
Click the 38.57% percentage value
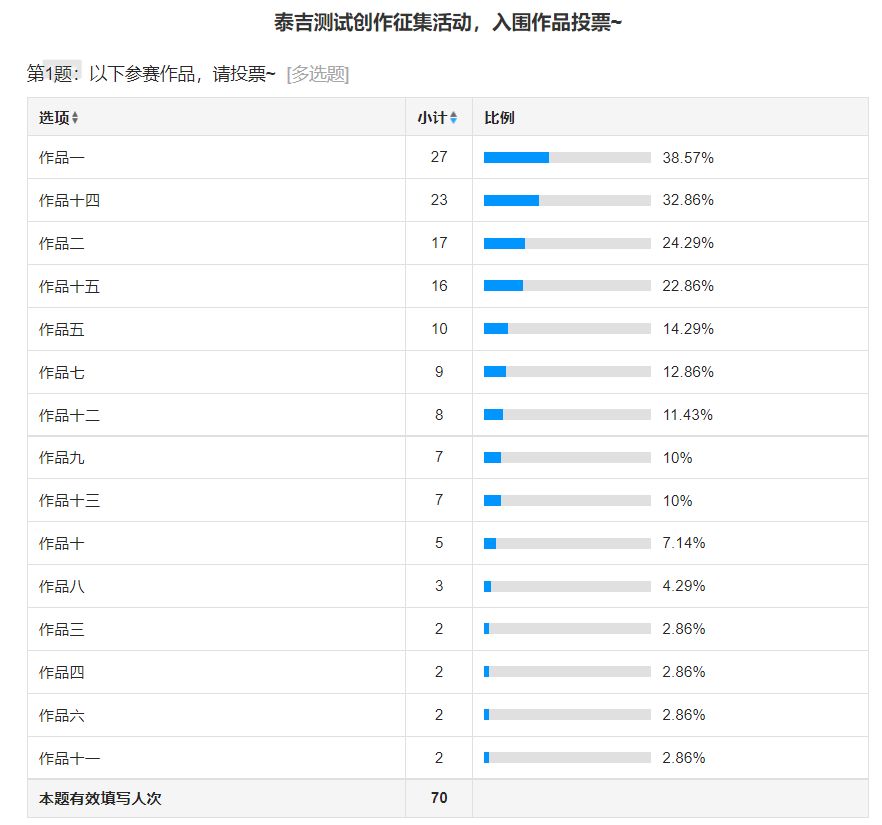tap(688, 158)
